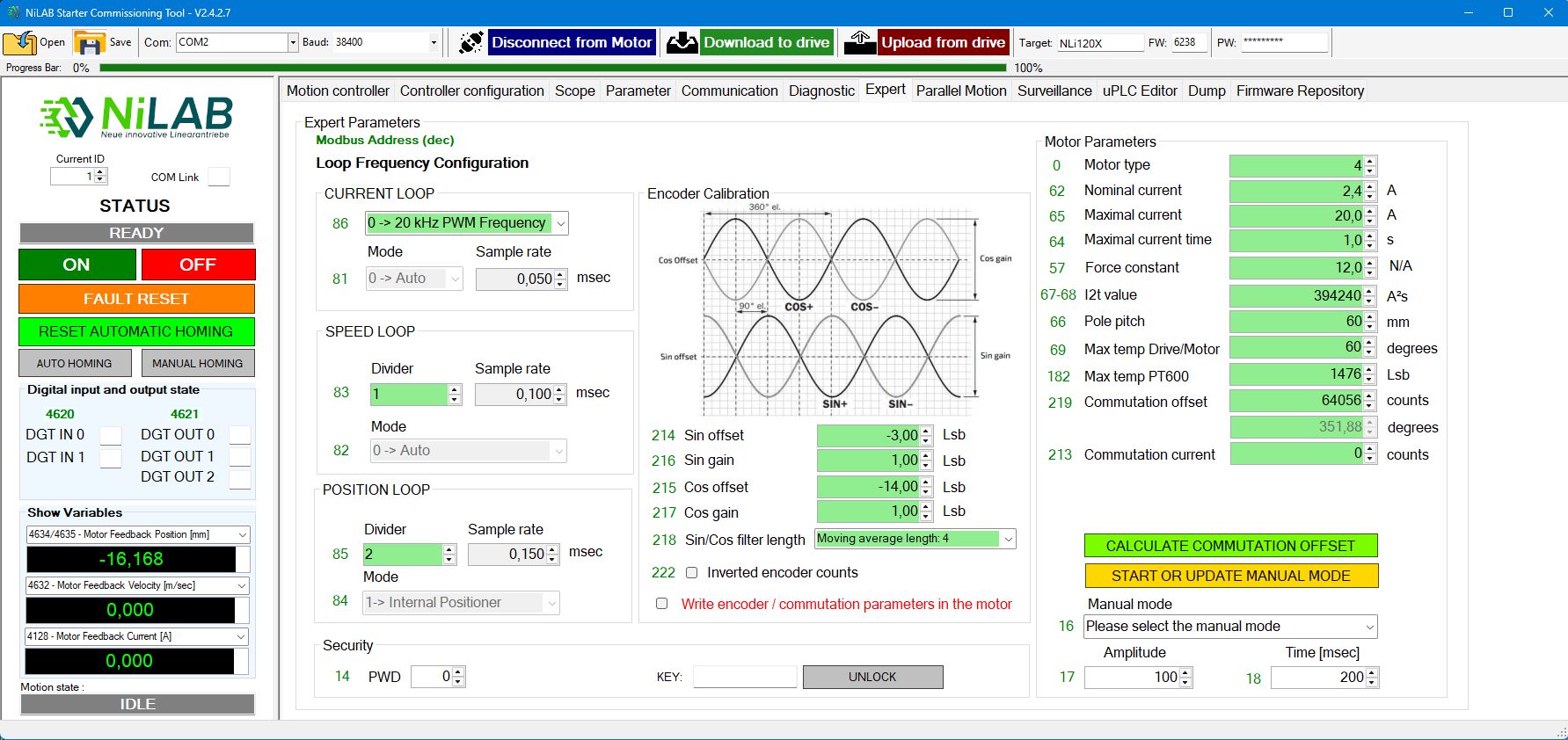Expand the Sin/Cos filter length dropdown
Image resolution: width=1568 pixels, height=740 pixels.
pyautogui.click(x=1008, y=539)
